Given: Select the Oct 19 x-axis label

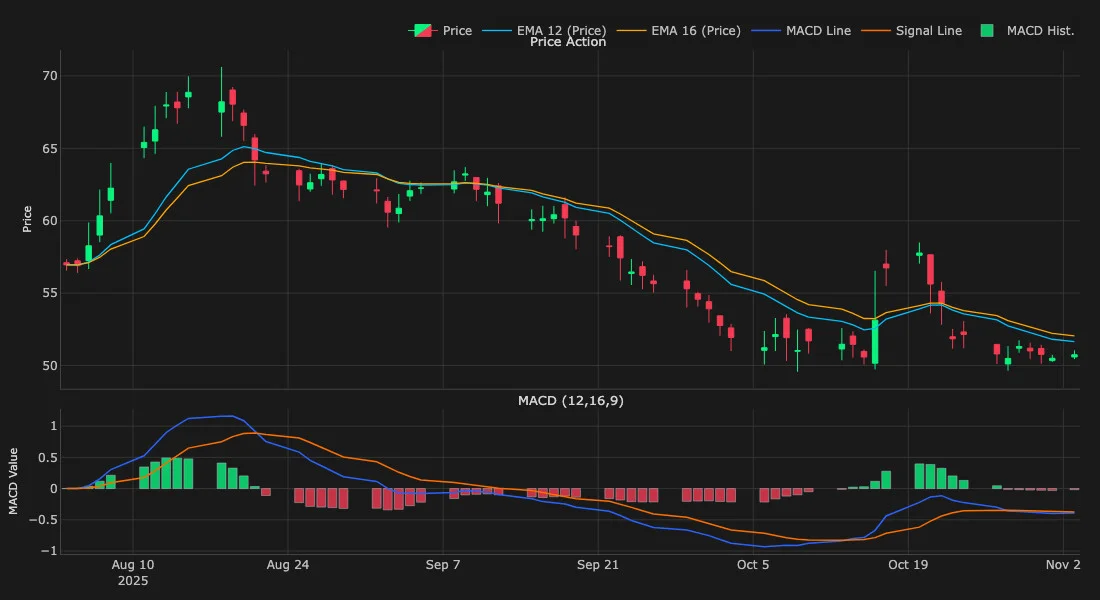Looking at the screenshot, I should (908, 565).
